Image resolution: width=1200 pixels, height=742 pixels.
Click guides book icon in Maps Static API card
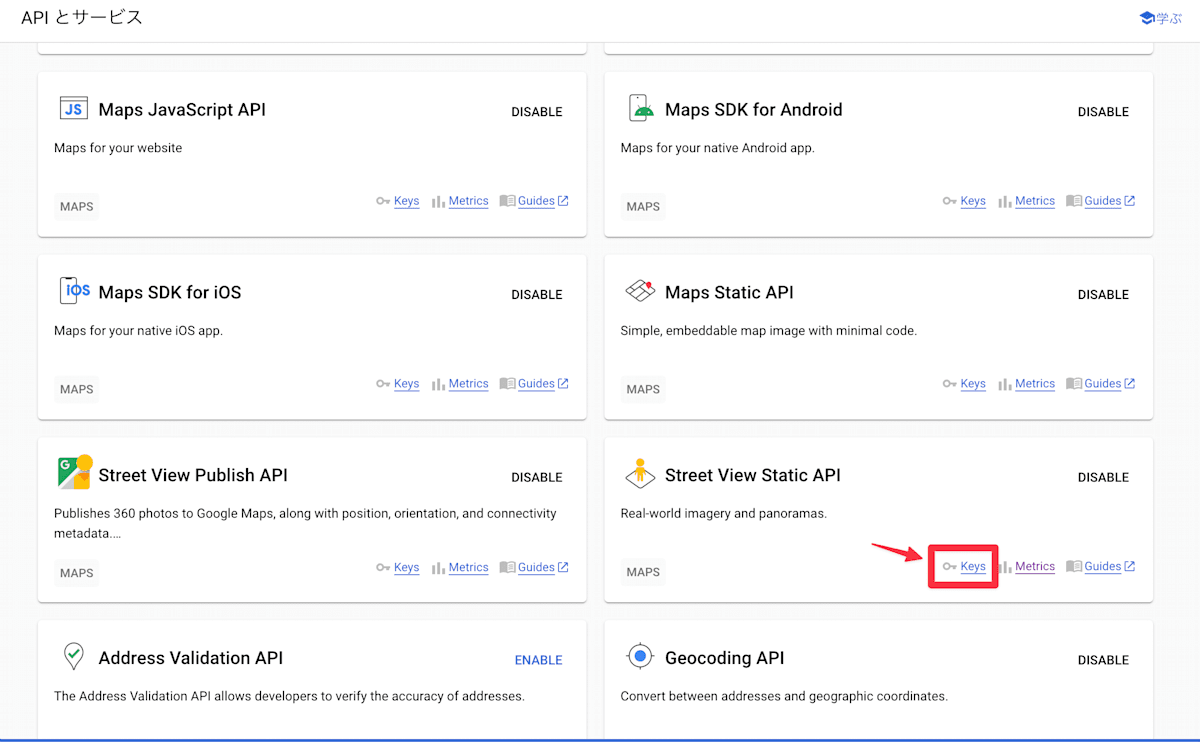1074,384
